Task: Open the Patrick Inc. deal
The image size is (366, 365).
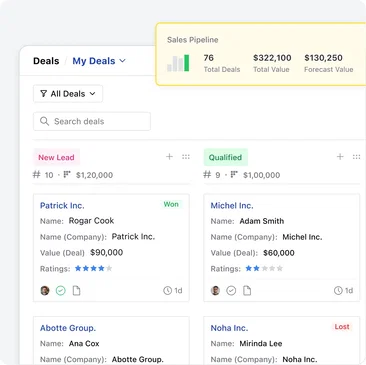Action: click(x=62, y=206)
